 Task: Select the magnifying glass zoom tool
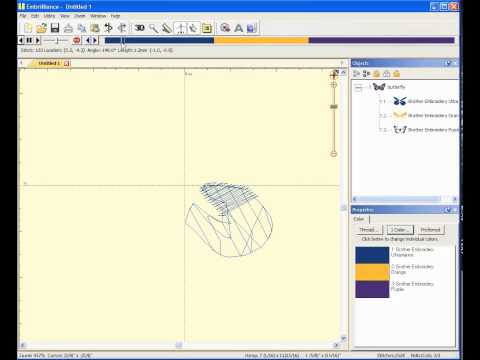coord(153,28)
